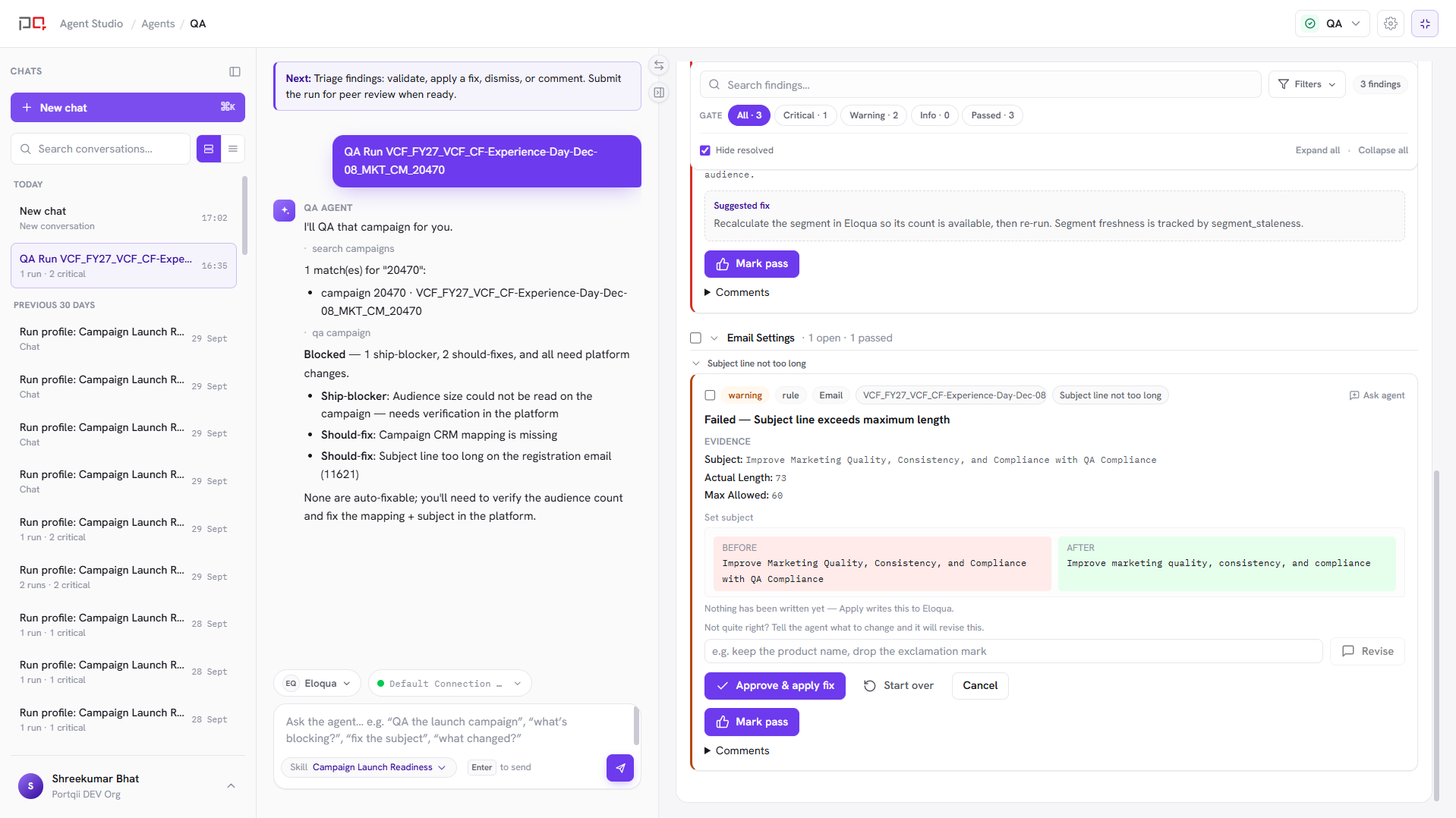Click the Agent Studio logo icon
The height and width of the screenshot is (818, 1456).
coord(32,24)
